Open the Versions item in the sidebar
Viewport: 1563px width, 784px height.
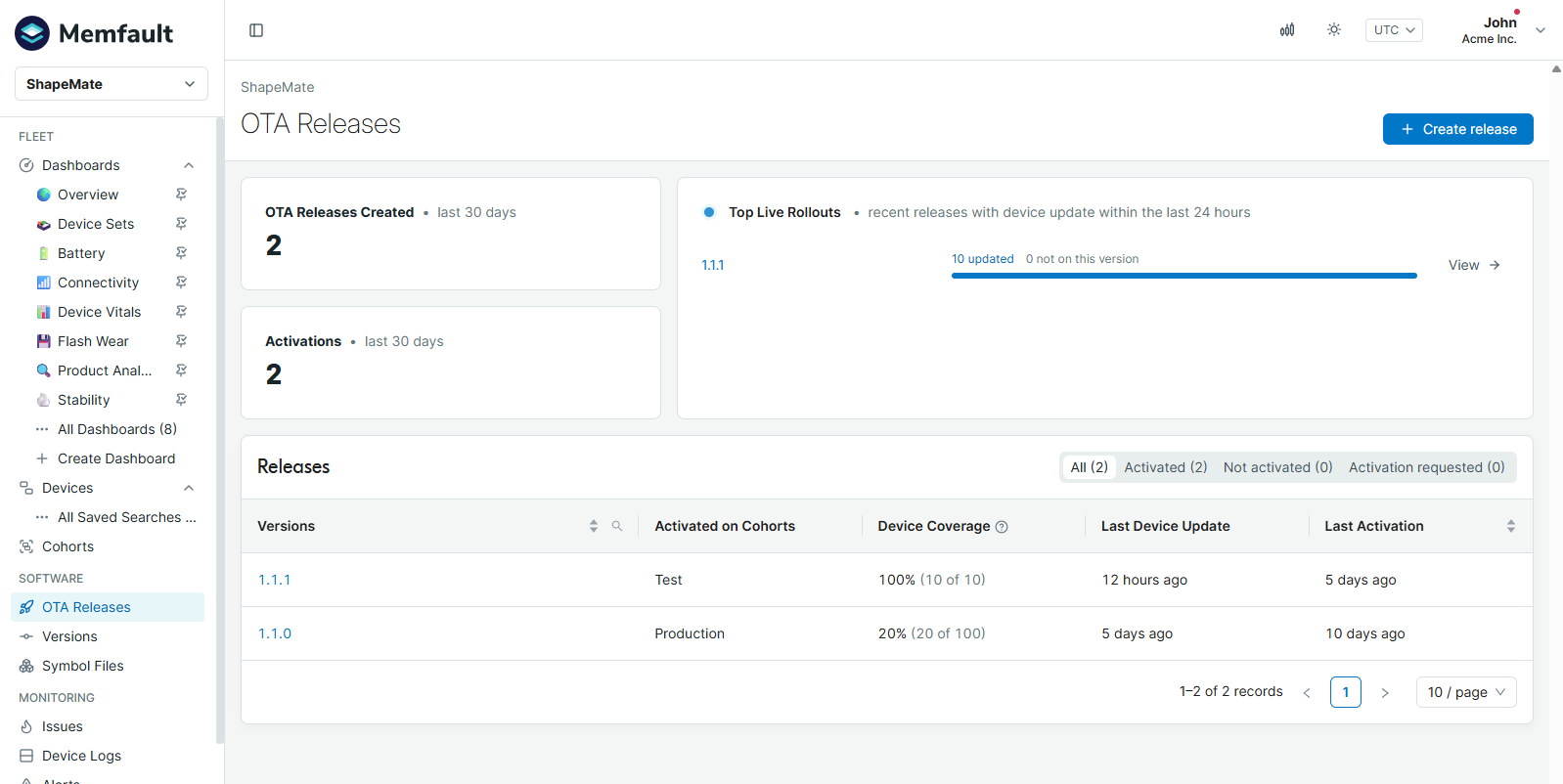[x=69, y=636]
